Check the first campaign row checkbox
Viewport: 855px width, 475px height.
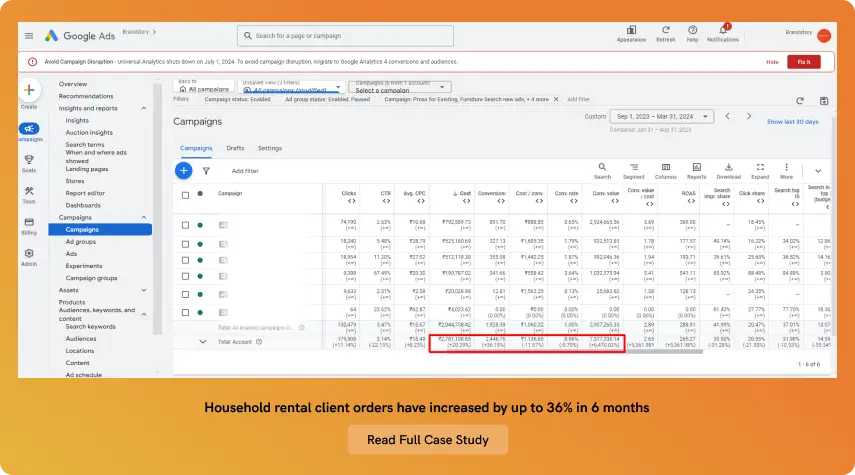pyautogui.click(x=185, y=225)
